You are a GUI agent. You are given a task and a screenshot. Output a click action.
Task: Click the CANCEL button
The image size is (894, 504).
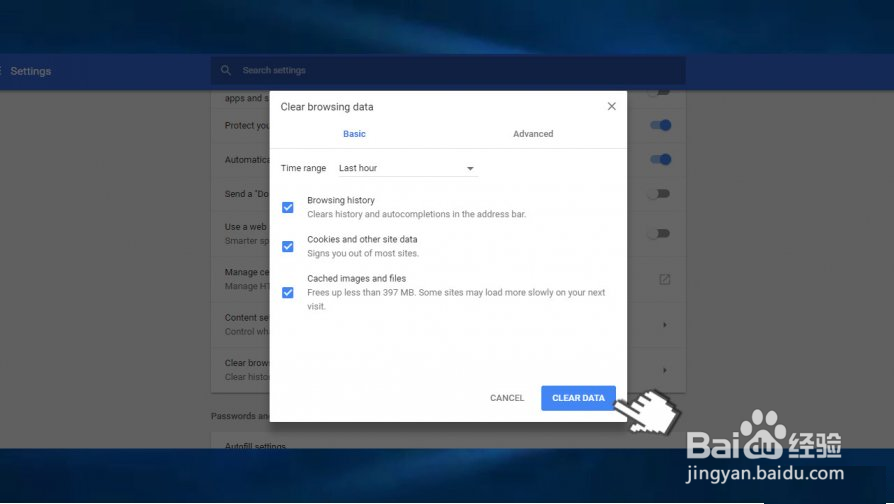coord(507,398)
